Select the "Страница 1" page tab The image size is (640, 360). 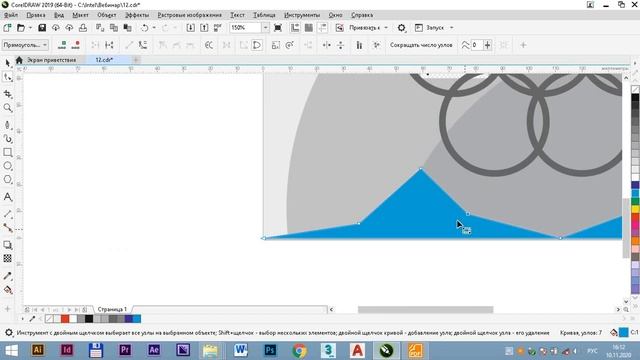click(x=112, y=309)
